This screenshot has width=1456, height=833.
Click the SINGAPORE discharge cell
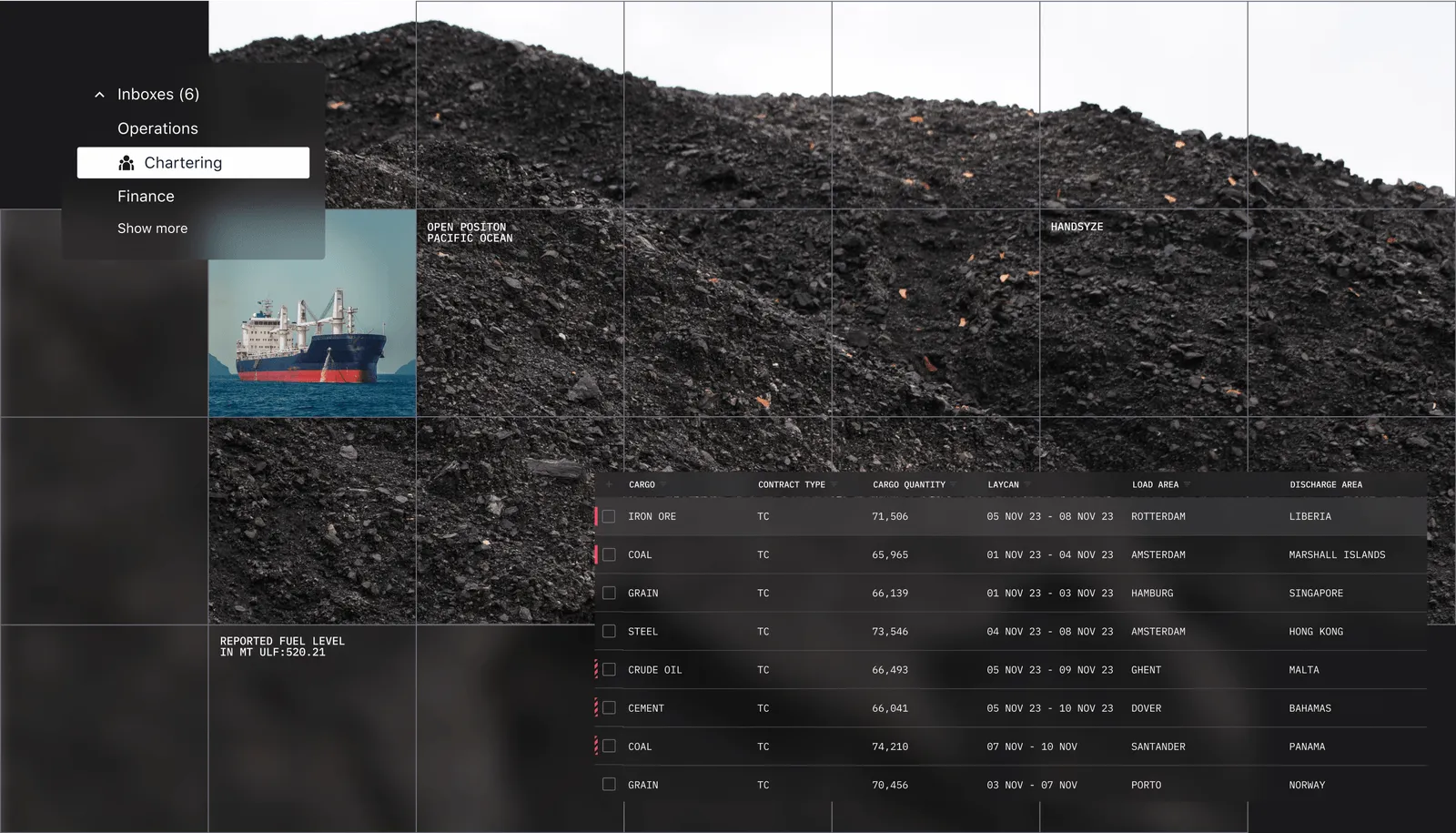(1316, 593)
